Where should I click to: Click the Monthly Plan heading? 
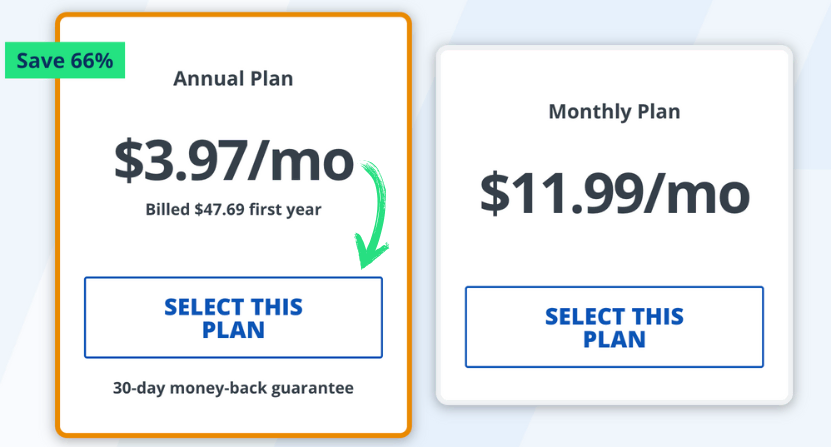(x=614, y=111)
